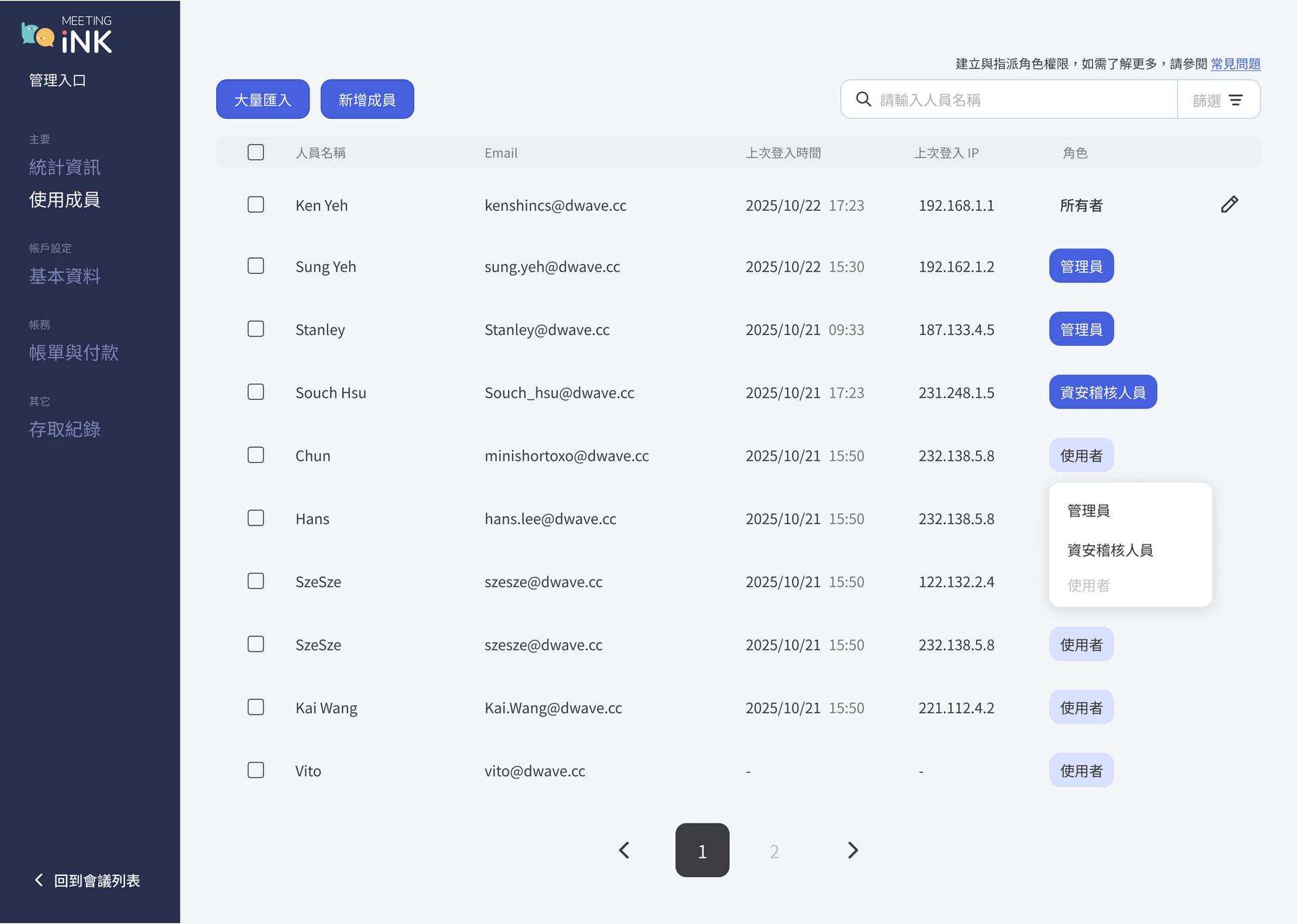Go to next page arrow
Viewport: 1297px width, 924px height.
coord(853,850)
